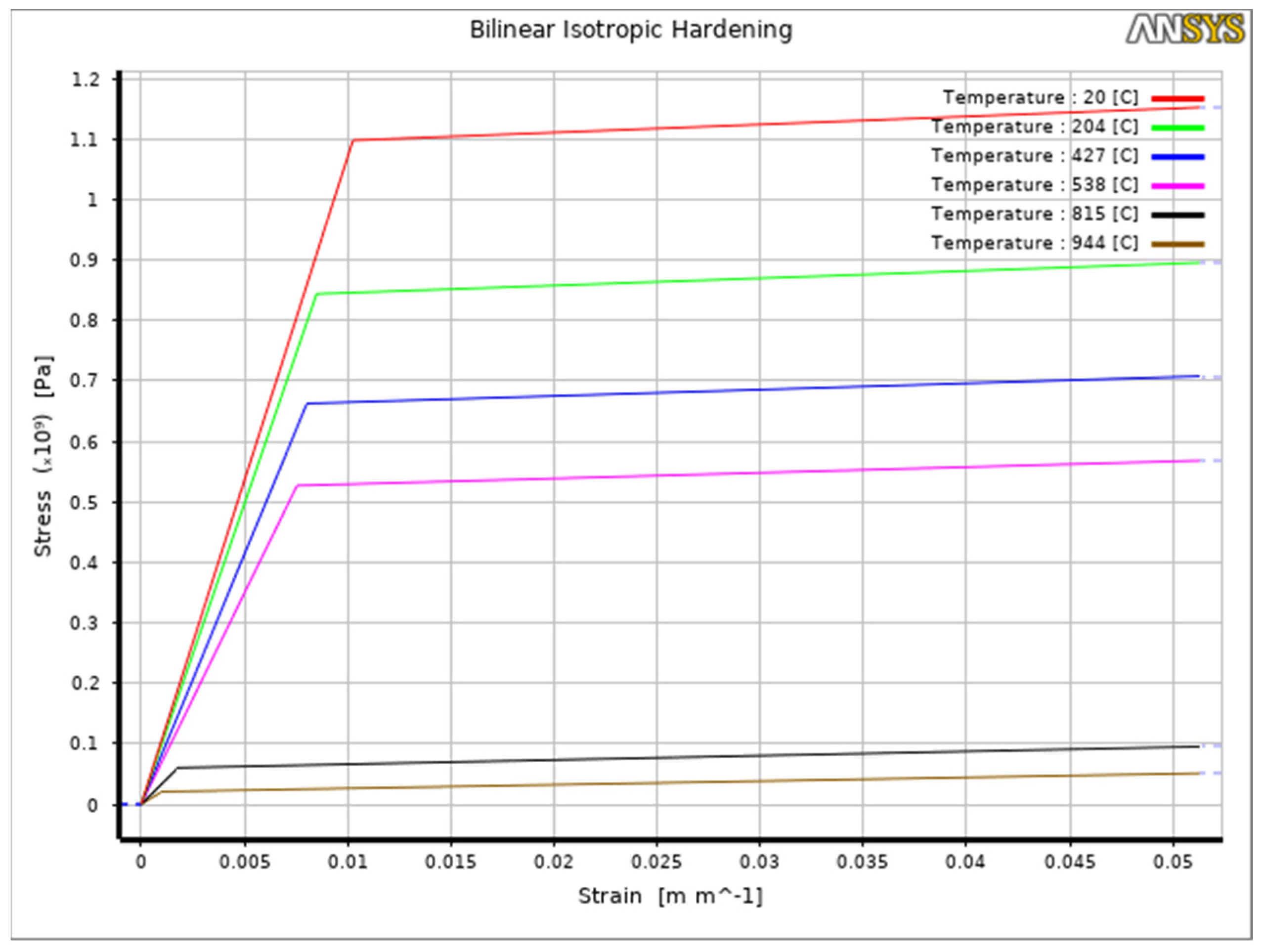
Task: Select the Temperature : 20 [C] legend label
Action: (x=1040, y=98)
